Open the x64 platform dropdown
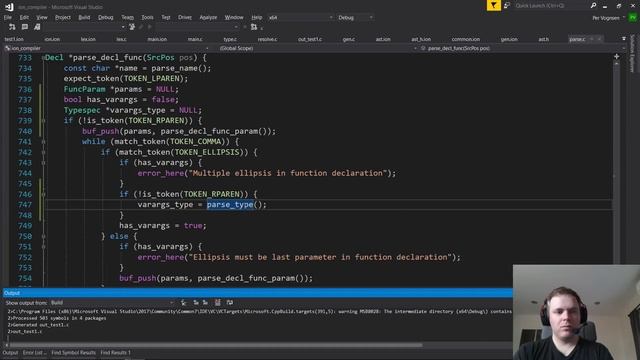Screen dimensions: 640x360 coord(300,18)
